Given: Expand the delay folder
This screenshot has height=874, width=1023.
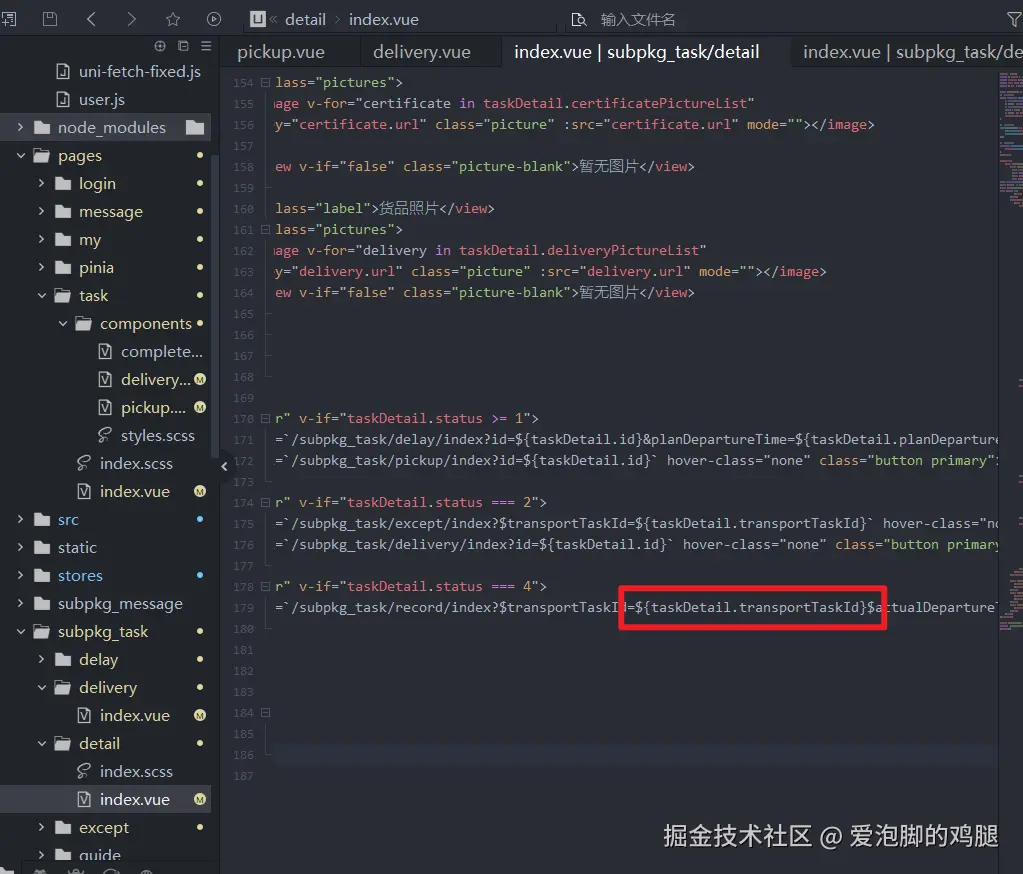Looking at the screenshot, I should 41,659.
